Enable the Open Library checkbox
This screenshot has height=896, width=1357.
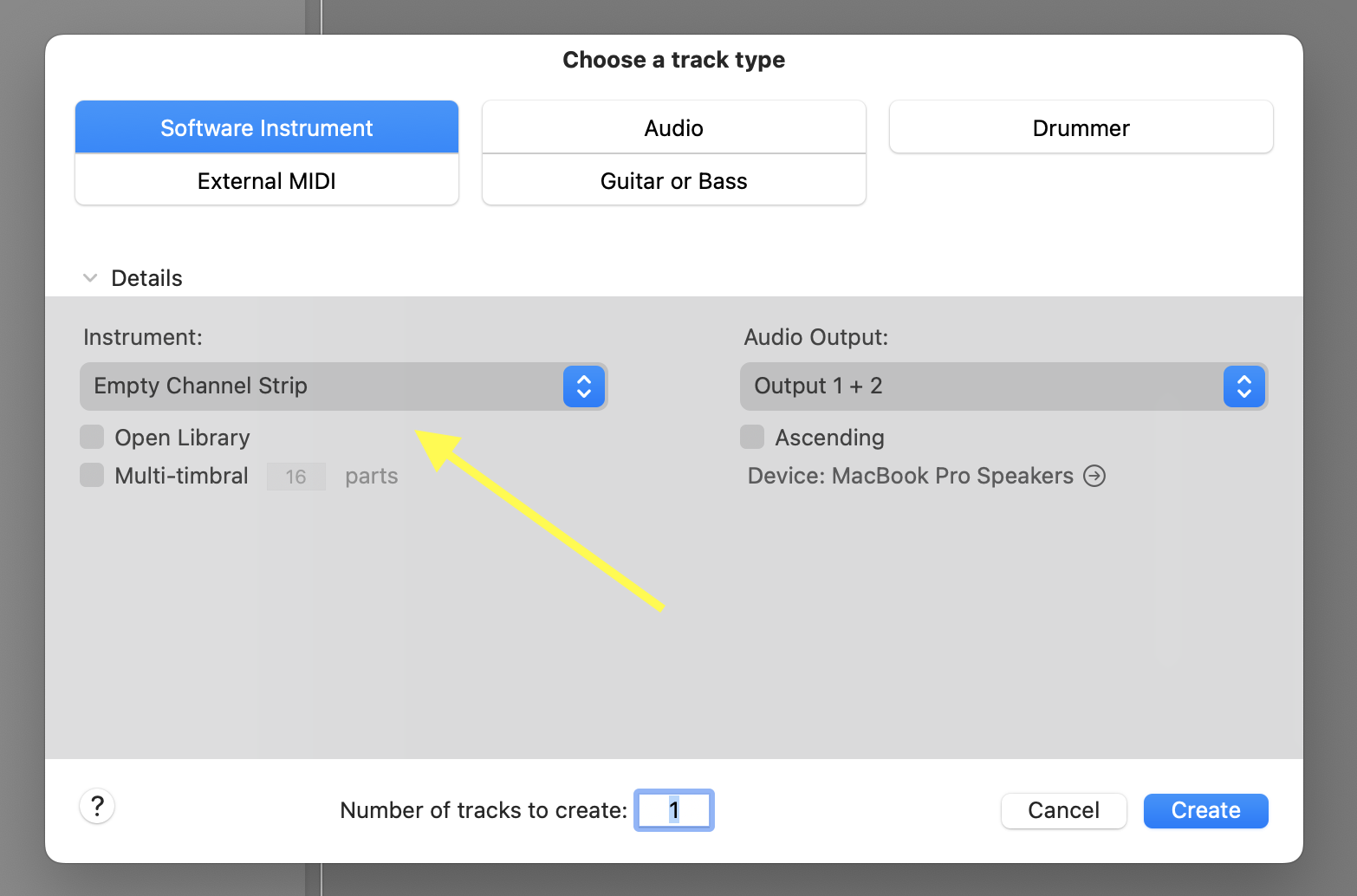click(92, 438)
